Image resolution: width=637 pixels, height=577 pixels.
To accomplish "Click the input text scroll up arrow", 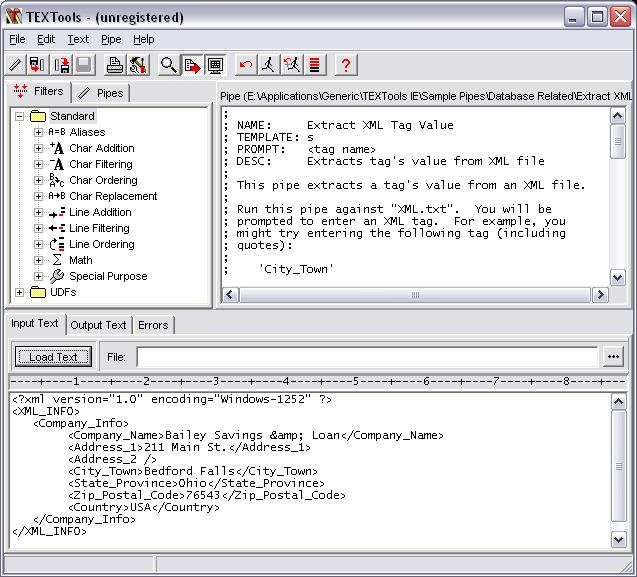I will click(x=618, y=402).
